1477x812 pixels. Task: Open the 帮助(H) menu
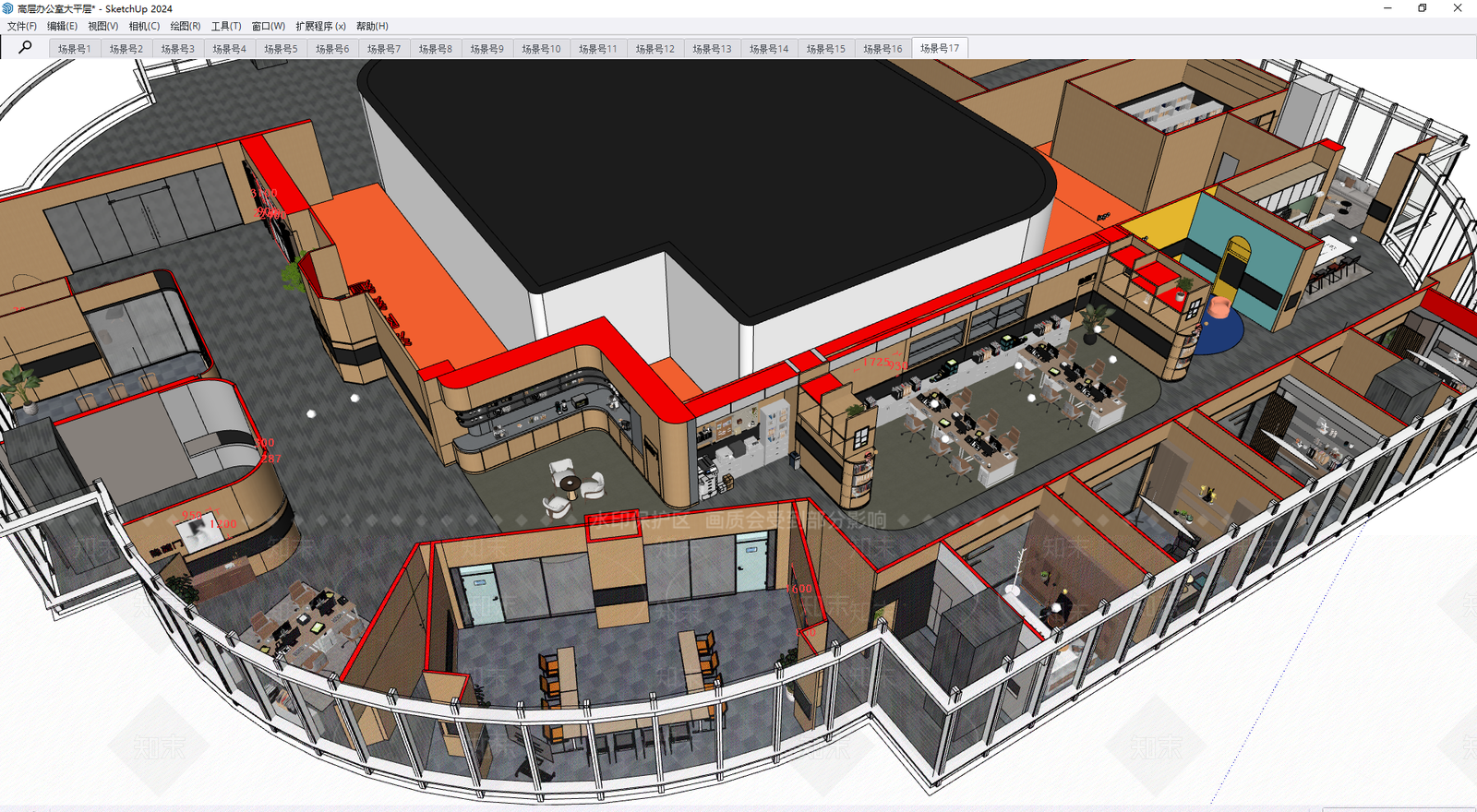tap(372, 26)
